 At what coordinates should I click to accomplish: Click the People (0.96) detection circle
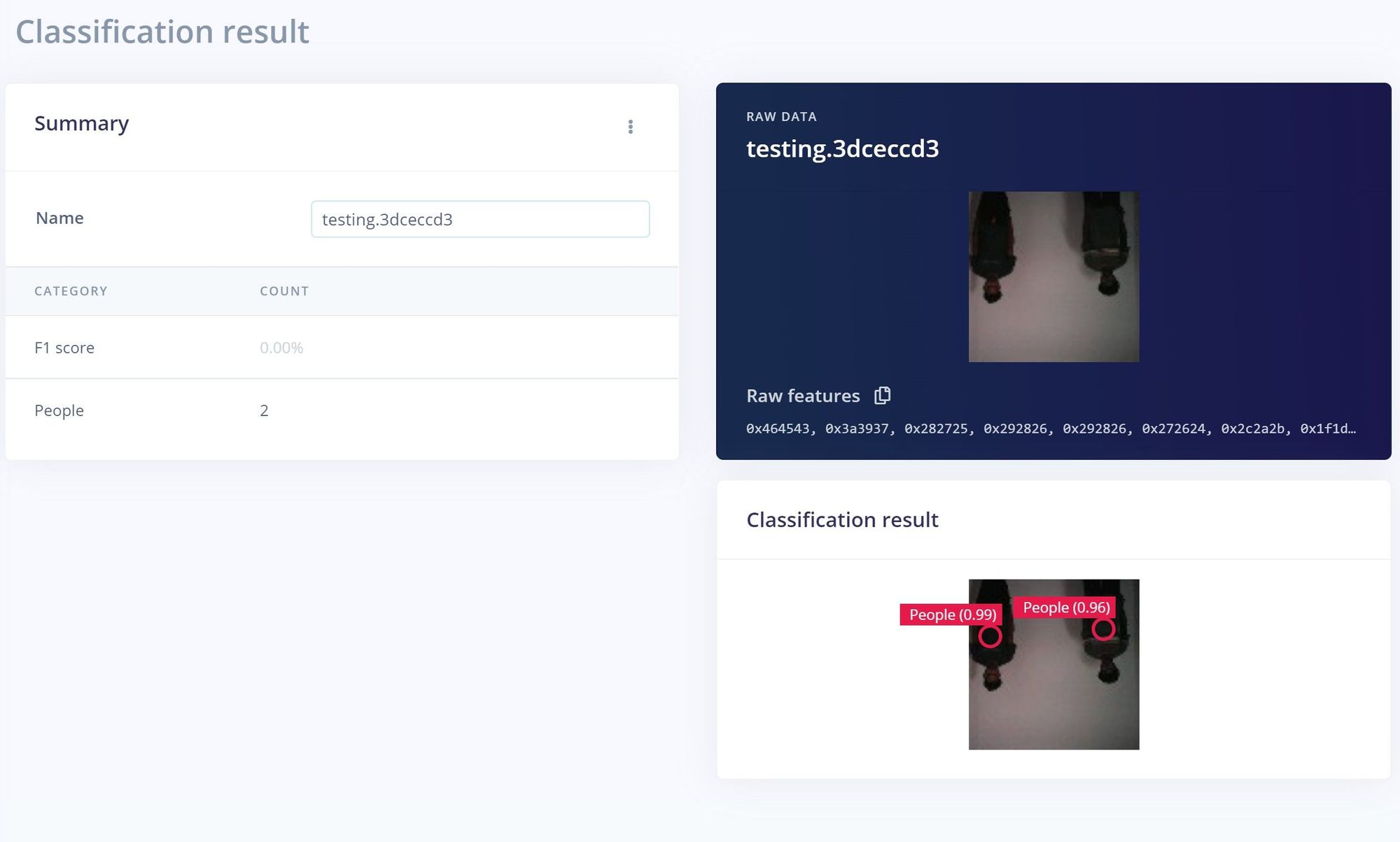point(1103,629)
